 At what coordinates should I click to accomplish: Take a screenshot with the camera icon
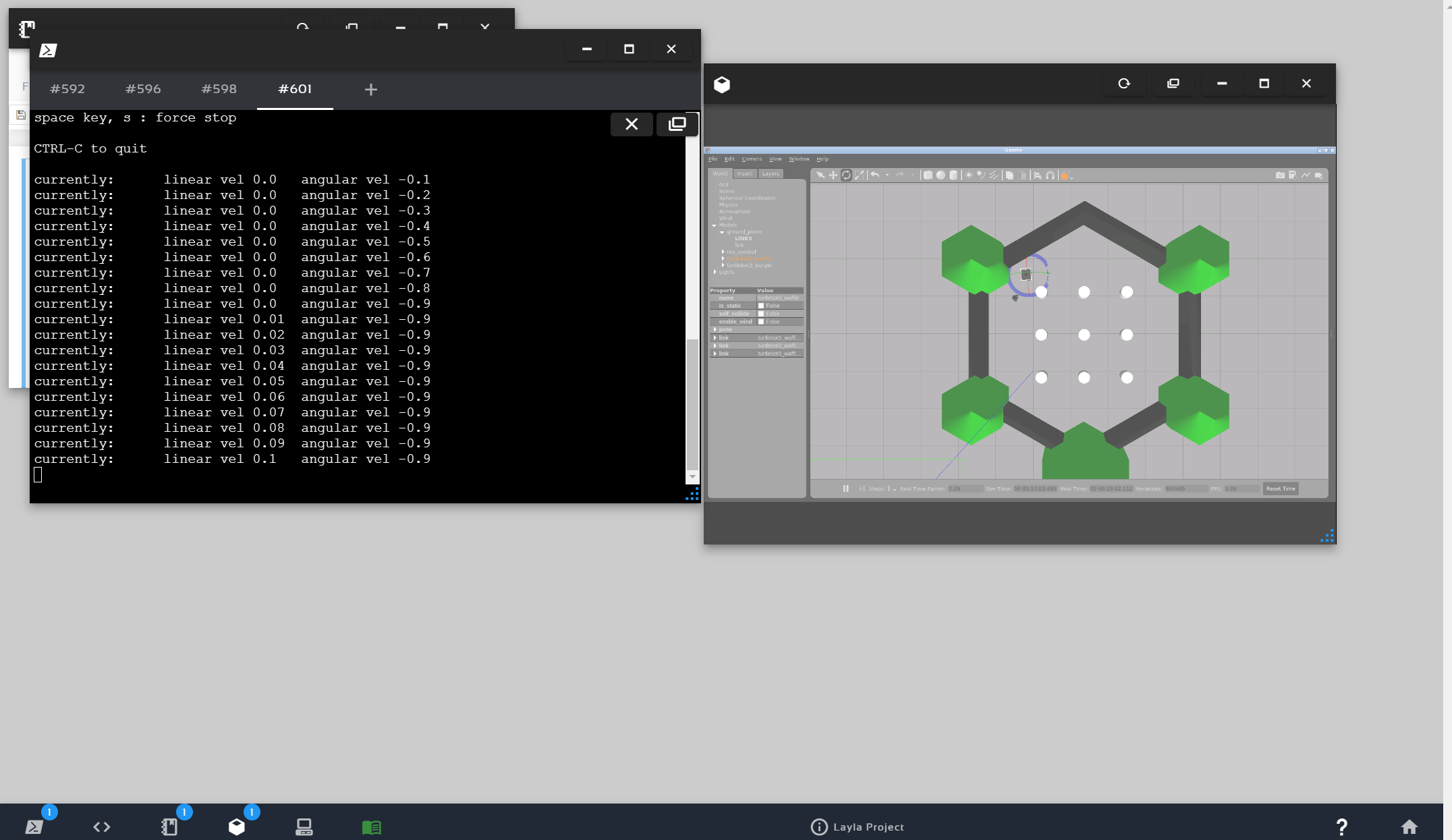pyautogui.click(x=1280, y=175)
